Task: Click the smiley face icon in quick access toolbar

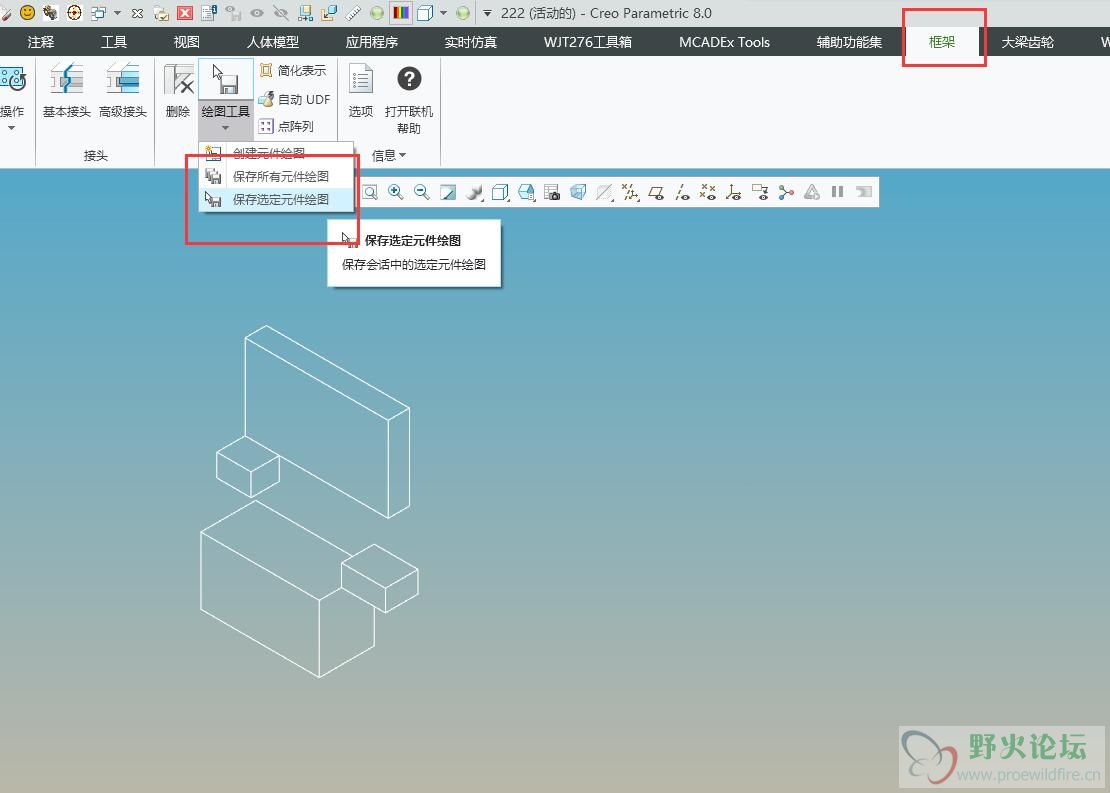Action: [27, 12]
